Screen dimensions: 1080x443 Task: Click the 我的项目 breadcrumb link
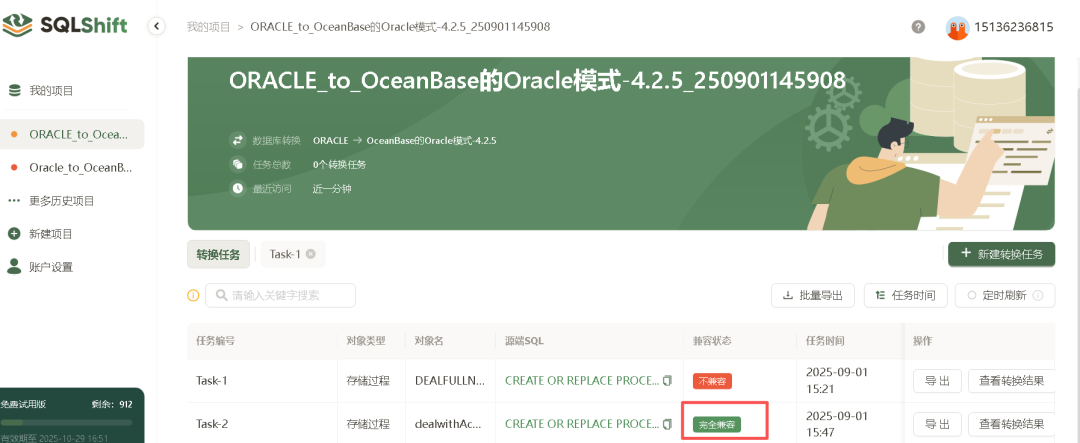pyautogui.click(x=208, y=27)
